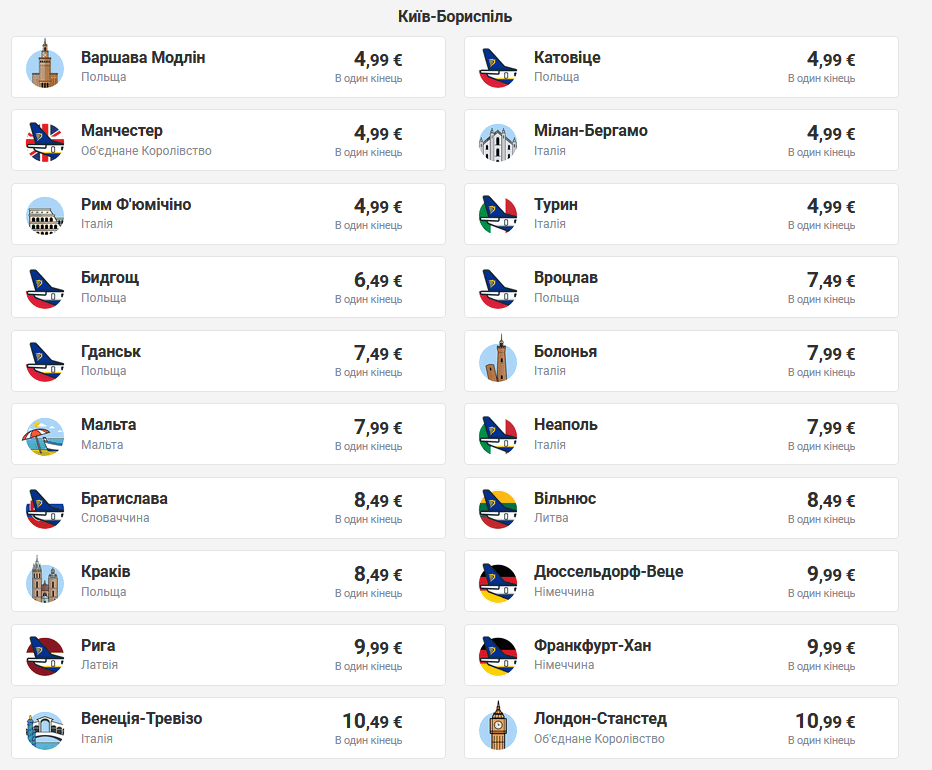This screenshot has height=770, width=932.
Task: Open the Неаполь flight card
Action: [681, 435]
